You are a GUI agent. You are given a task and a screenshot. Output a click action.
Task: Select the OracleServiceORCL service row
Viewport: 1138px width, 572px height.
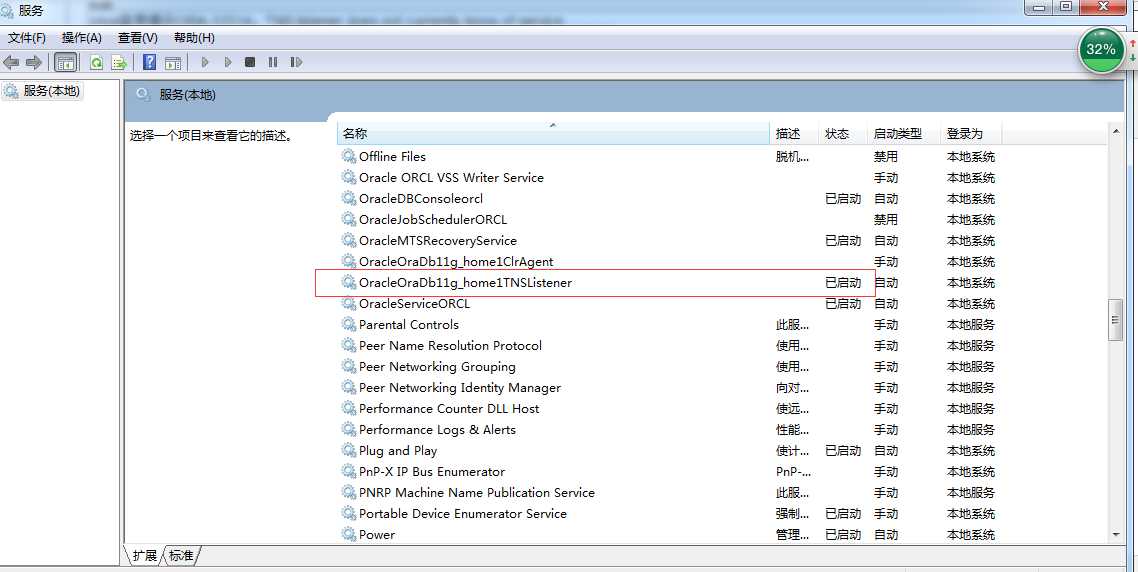pyautogui.click(x=414, y=304)
